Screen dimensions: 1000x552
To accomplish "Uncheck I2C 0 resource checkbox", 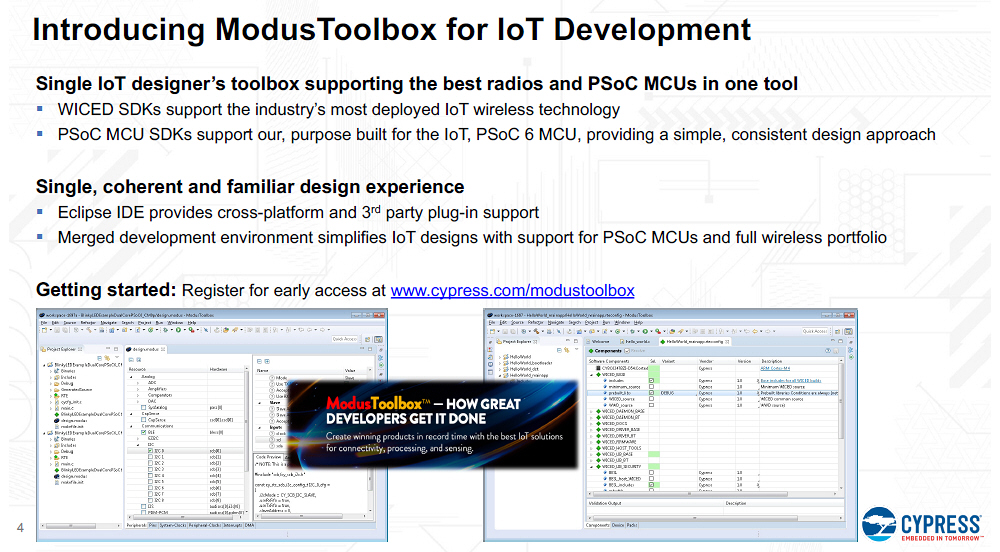I will (x=151, y=451).
